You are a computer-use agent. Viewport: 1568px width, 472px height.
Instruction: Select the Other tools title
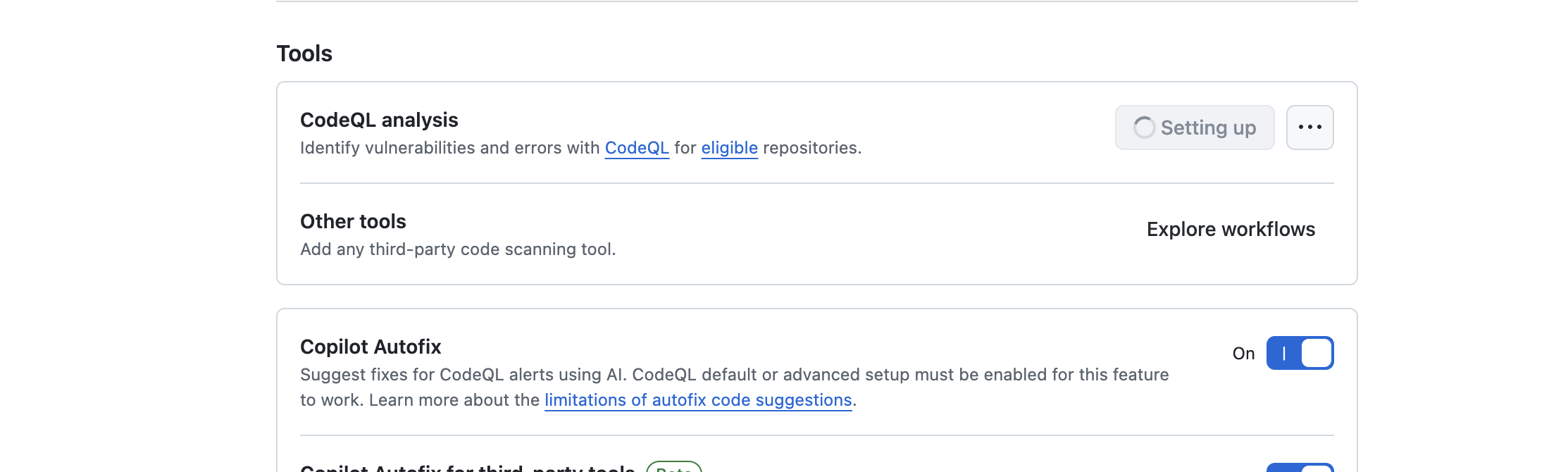point(353,221)
